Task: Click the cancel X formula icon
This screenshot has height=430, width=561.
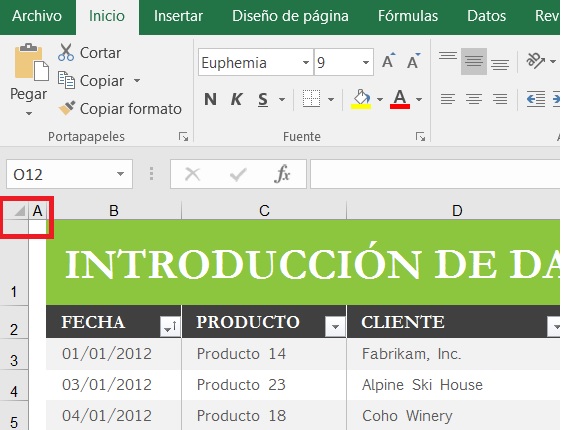Action: 192,175
